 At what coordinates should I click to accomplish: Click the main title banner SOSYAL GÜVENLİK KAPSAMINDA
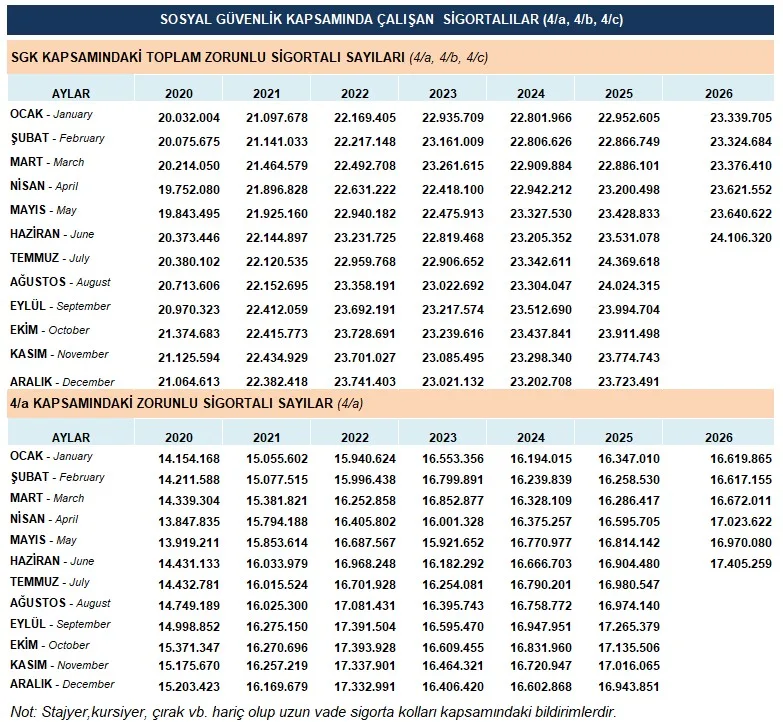(391, 19)
